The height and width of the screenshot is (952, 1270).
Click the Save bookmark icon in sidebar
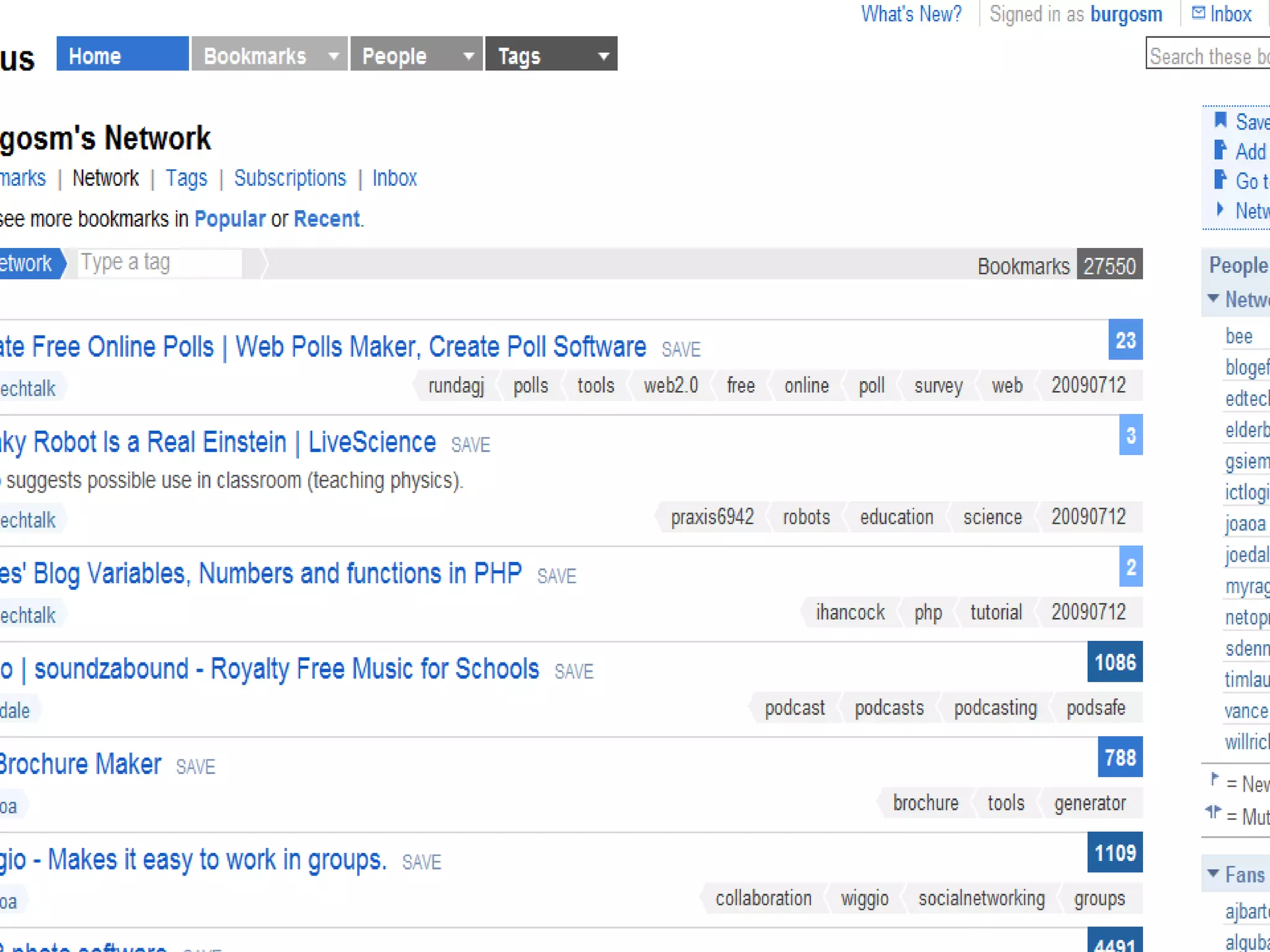tap(1220, 120)
